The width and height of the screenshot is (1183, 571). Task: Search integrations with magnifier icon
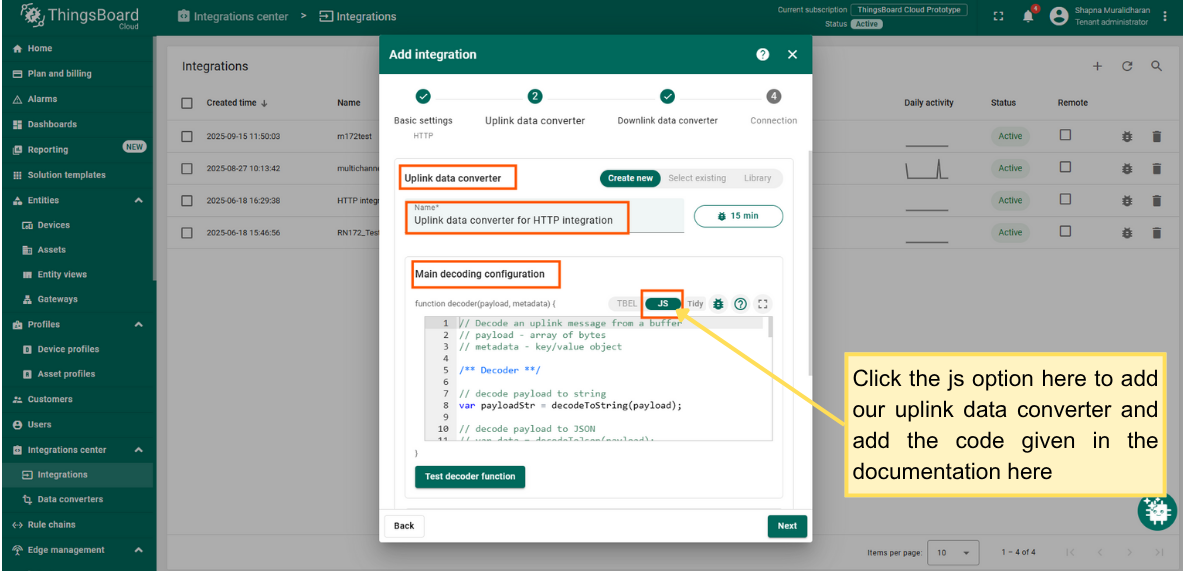(1156, 66)
